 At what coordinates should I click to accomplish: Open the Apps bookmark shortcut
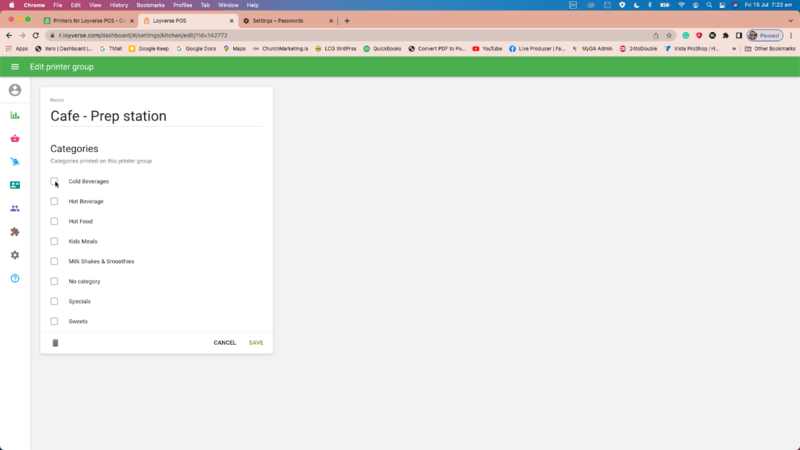point(16,48)
